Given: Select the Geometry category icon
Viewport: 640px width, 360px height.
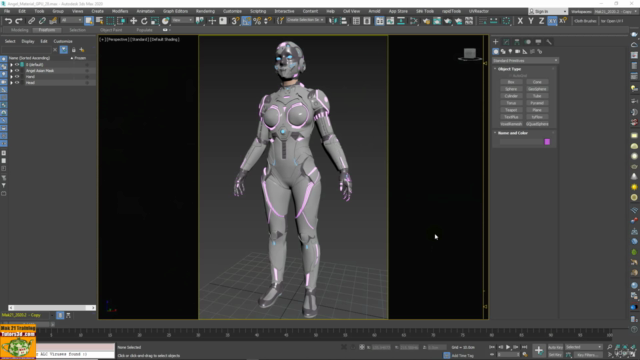Looking at the screenshot, I should coord(496,51).
